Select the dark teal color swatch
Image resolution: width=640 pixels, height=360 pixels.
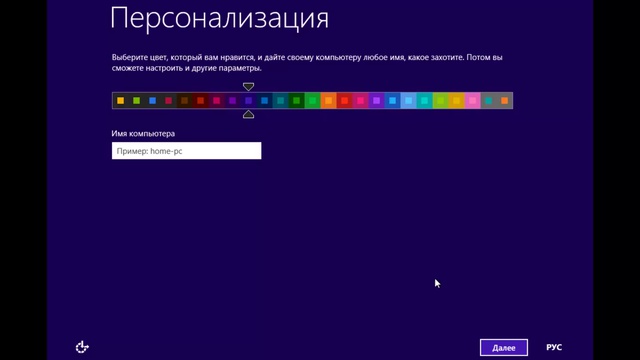click(x=280, y=100)
